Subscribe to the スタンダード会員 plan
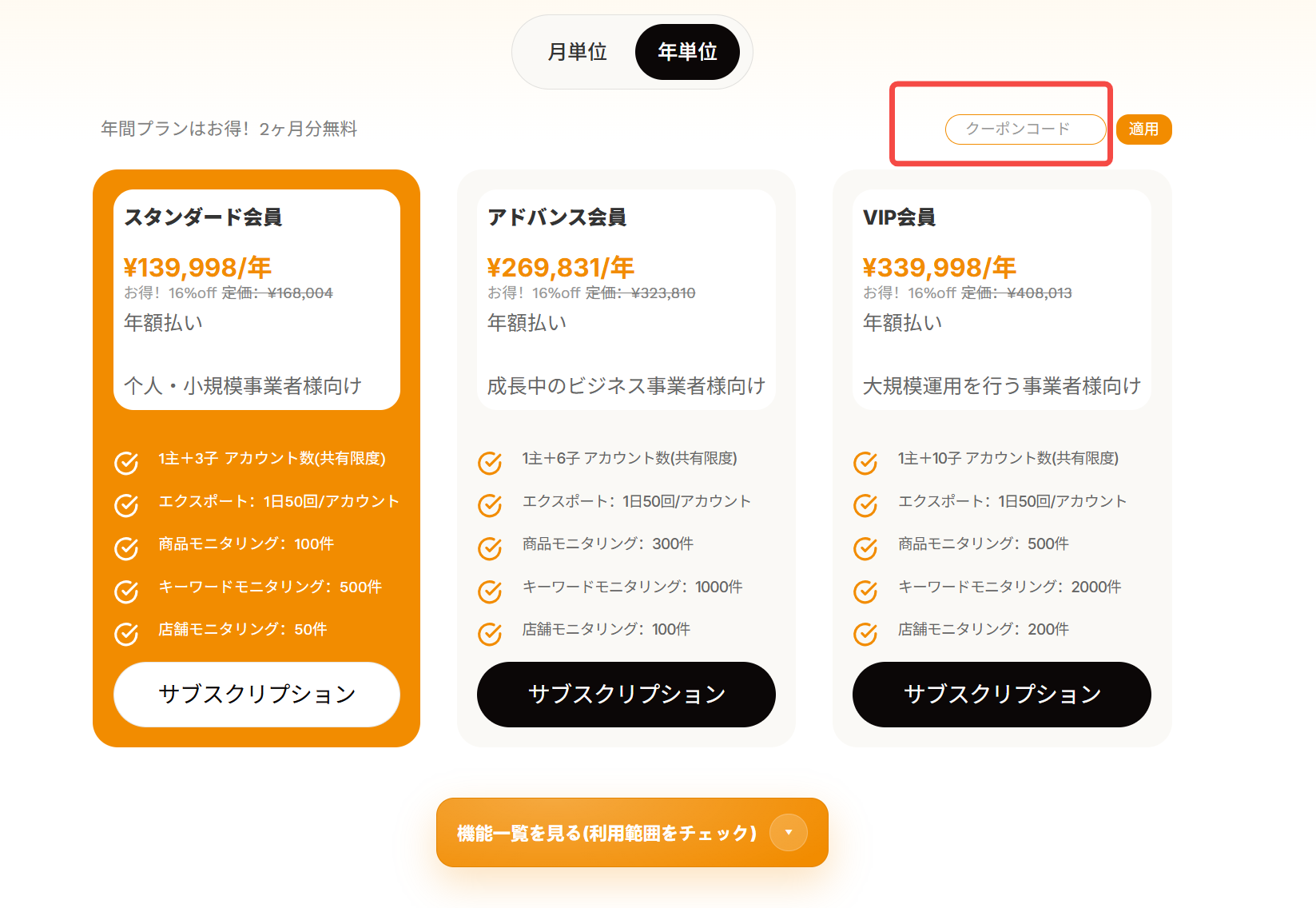The width and height of the screenshot is (1316, 908). (256, 694)
